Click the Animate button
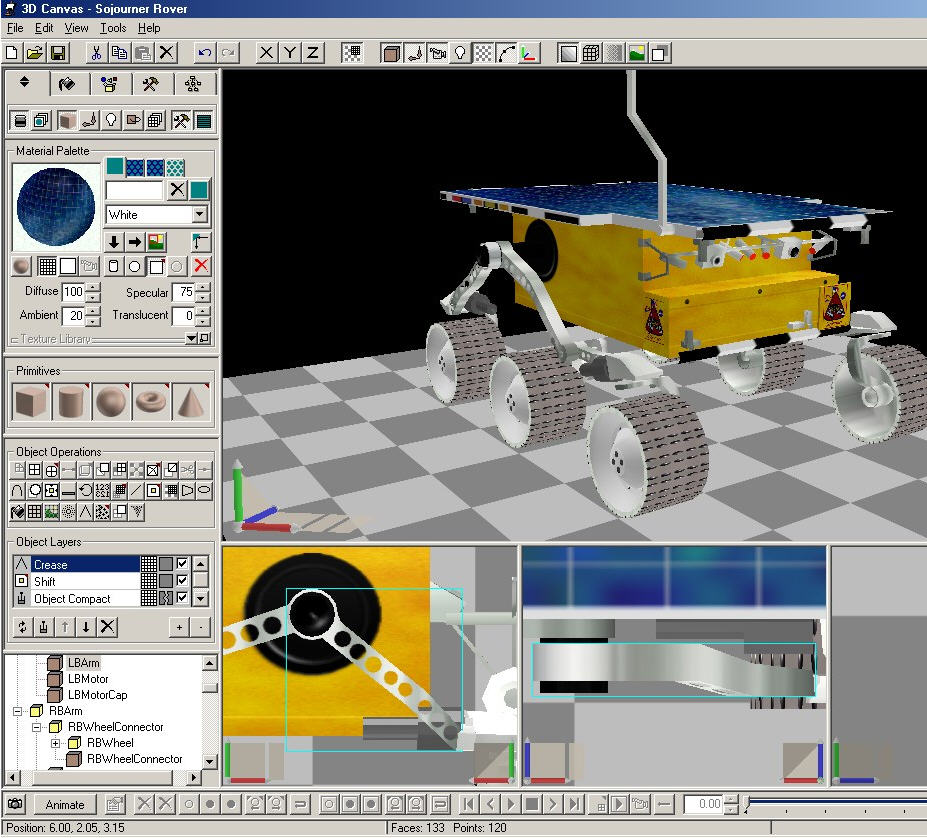The height and width of the screenshot is (838, 927). pos(66,804)
